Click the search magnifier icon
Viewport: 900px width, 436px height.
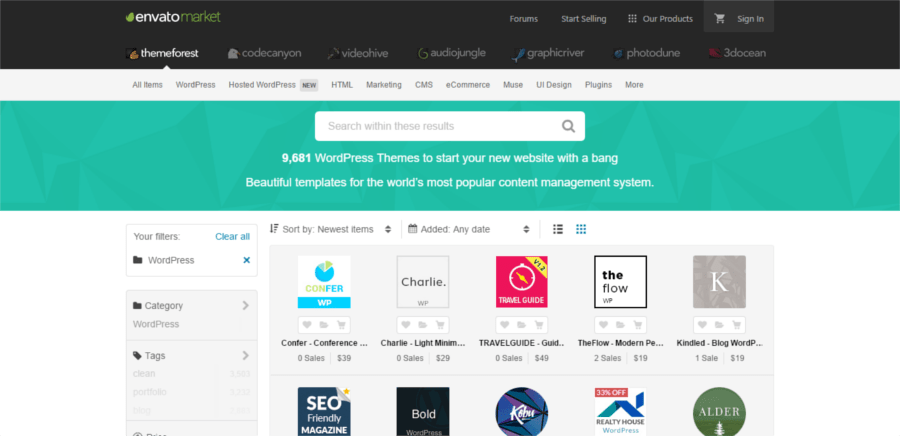click(568, 126)
